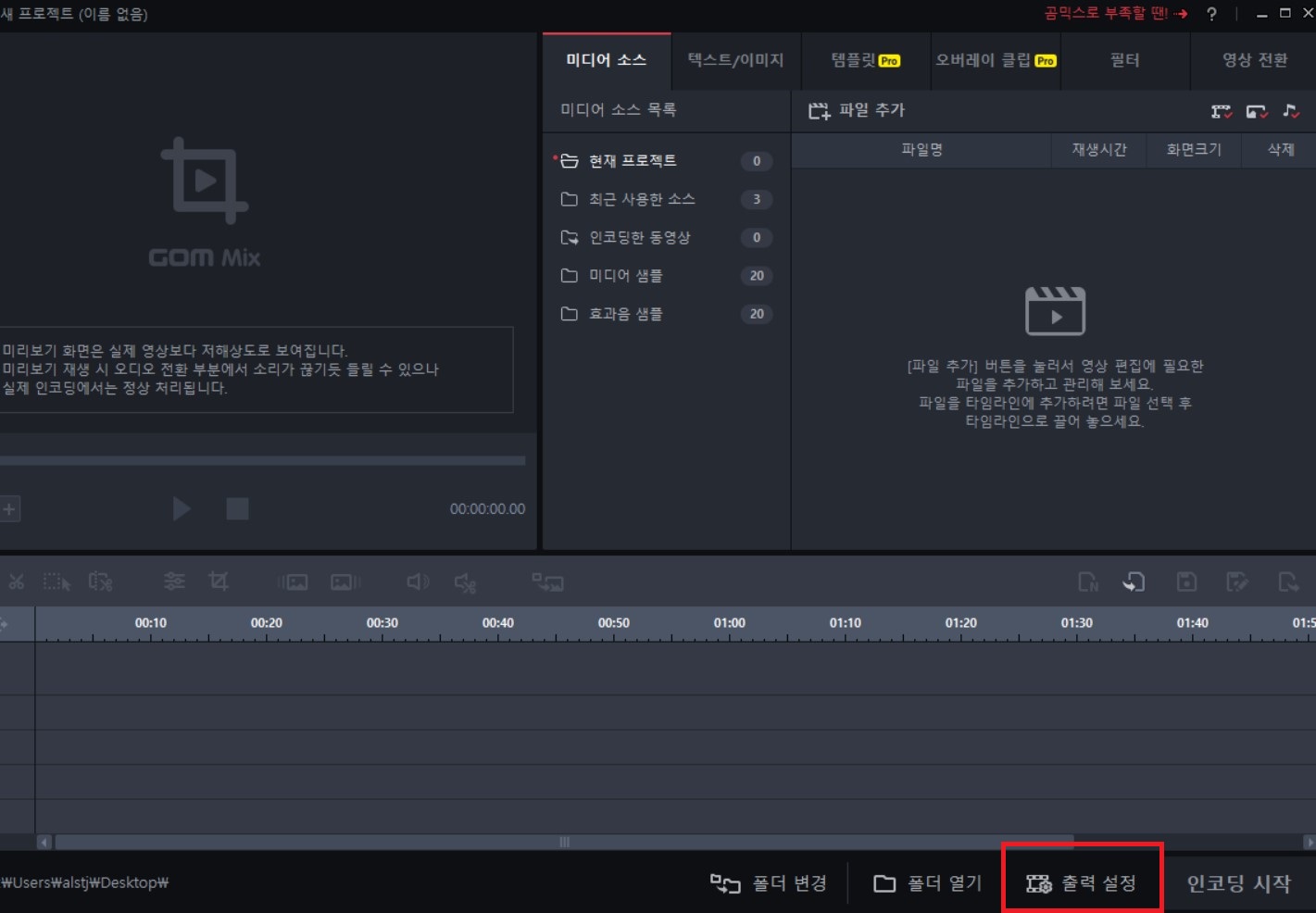
Task: Switch to the 오버레이 클립 tab
Action: pyautogui.click(x=996, y=60)
